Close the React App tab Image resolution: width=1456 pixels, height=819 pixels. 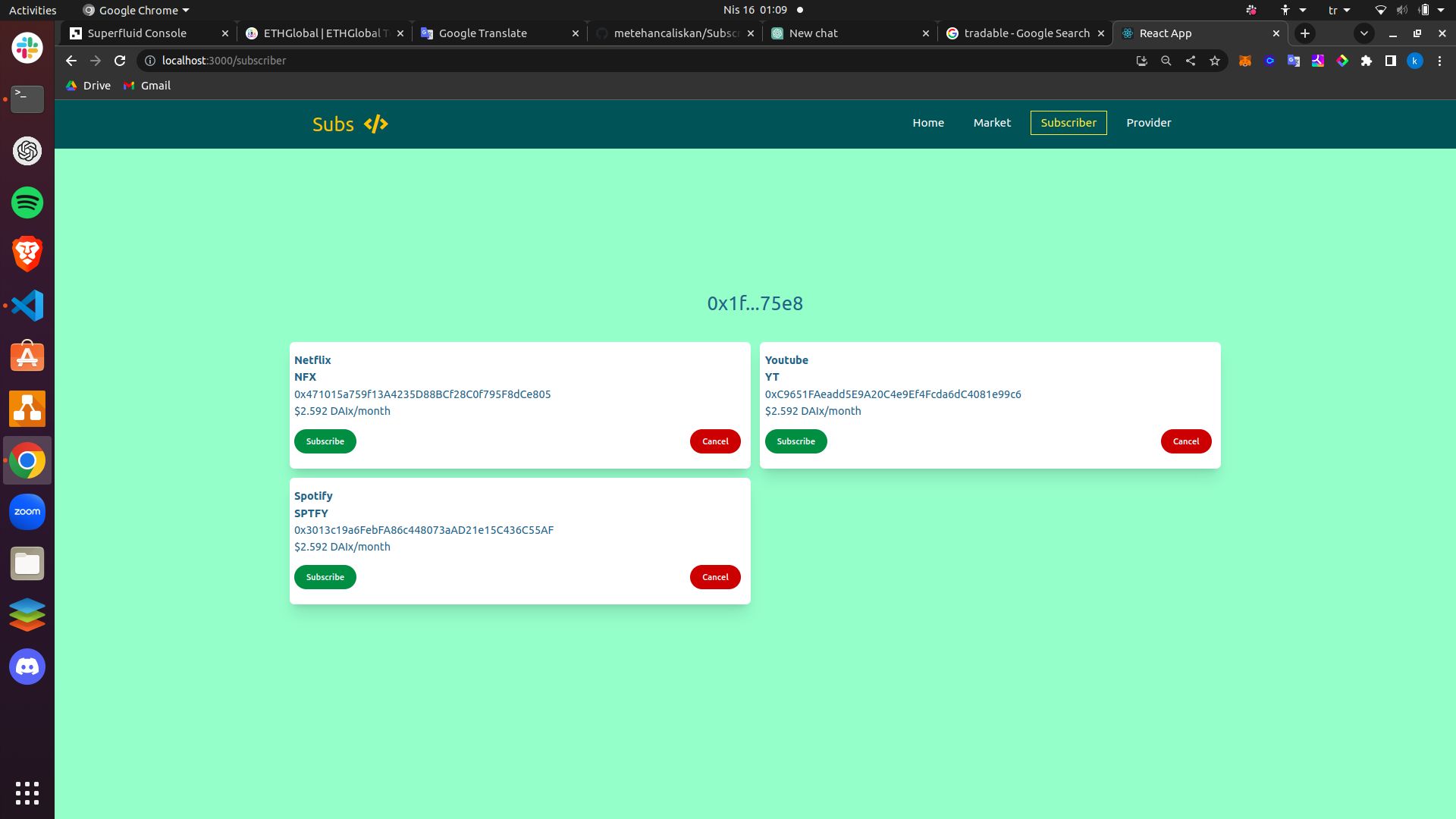1276,33
